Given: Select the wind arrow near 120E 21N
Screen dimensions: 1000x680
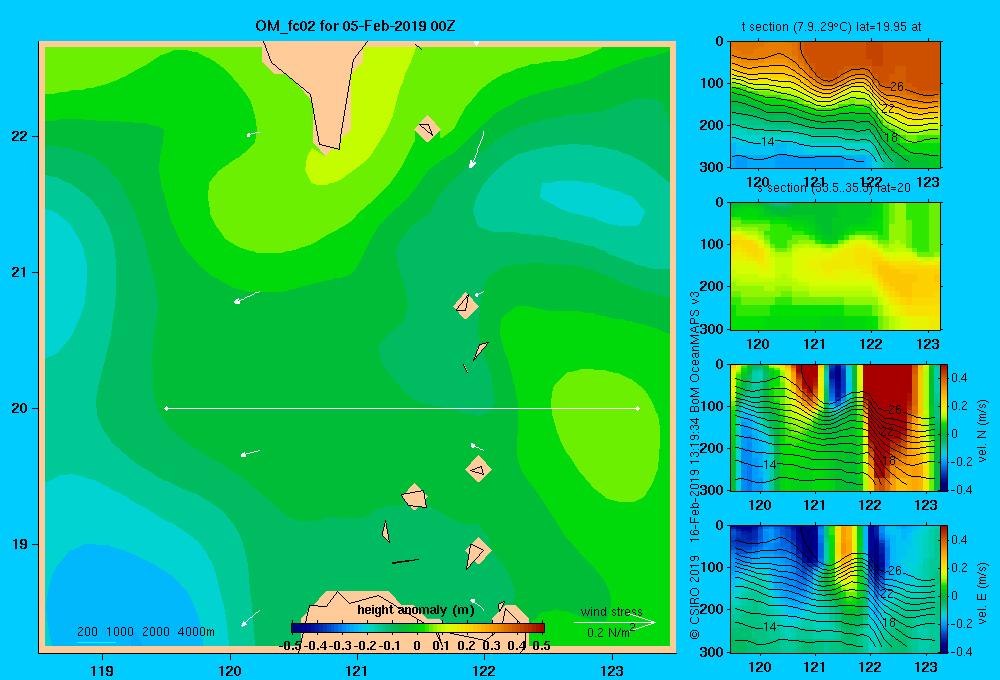Looking at the screenshot, I should pos(246,297).
